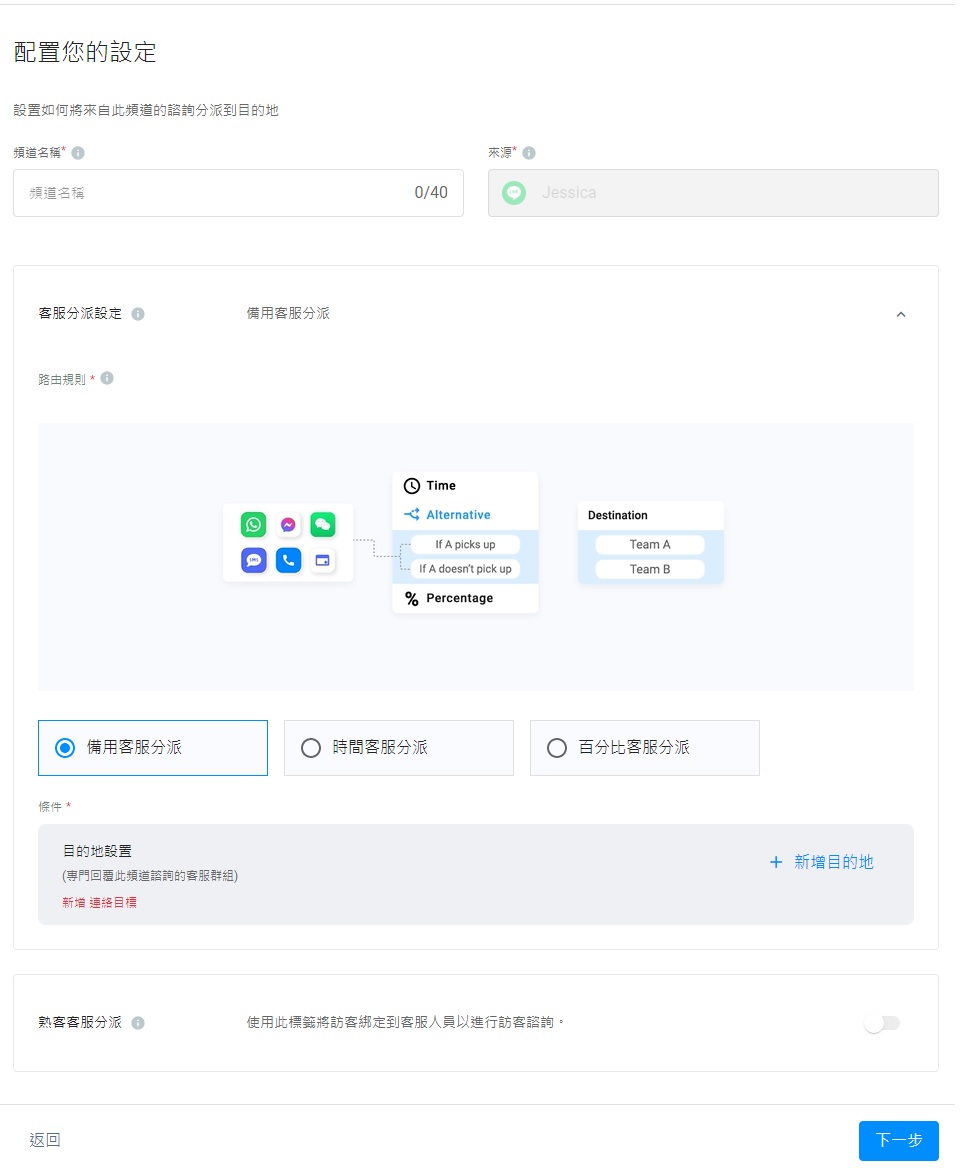The height and width of the screenshot is (1174, 971).
Task: Click the WeChat icon in the illustration
Action: (x=323, y=524)
